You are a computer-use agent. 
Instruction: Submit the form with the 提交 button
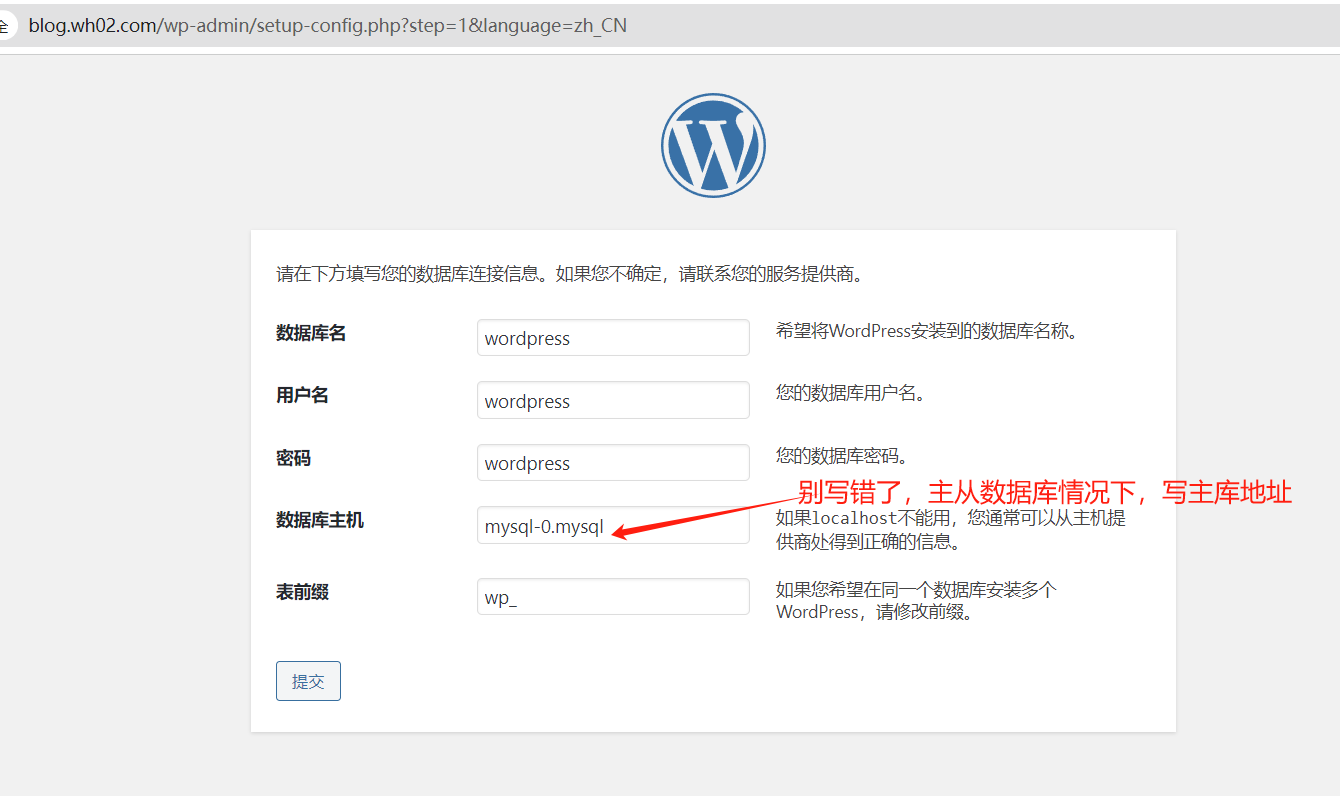click(x=308, y=681)
